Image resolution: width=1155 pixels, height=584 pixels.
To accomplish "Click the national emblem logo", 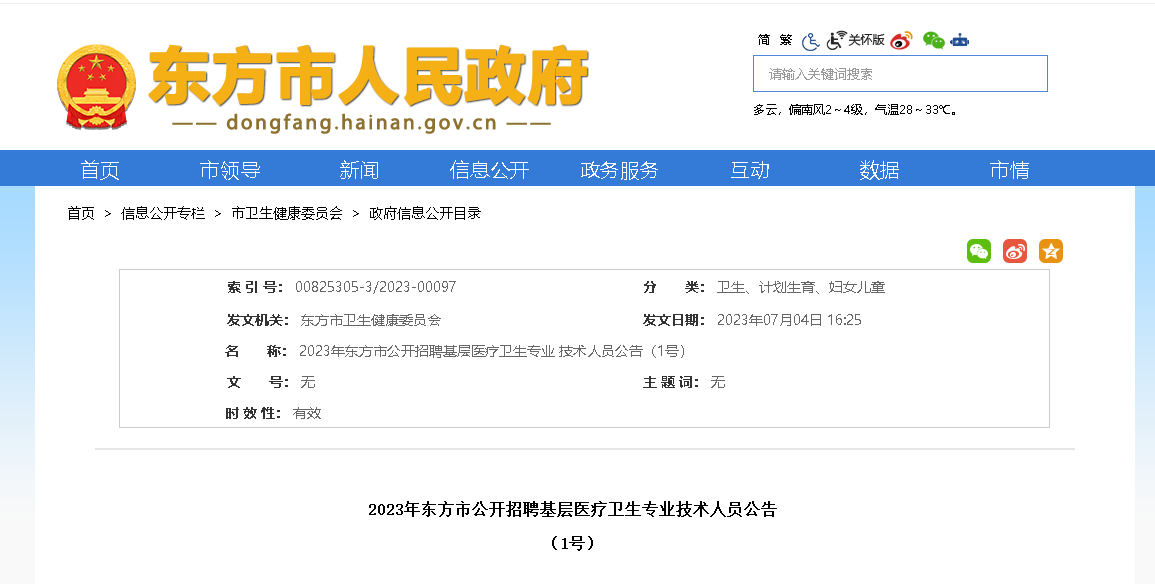I will (96, 86).
